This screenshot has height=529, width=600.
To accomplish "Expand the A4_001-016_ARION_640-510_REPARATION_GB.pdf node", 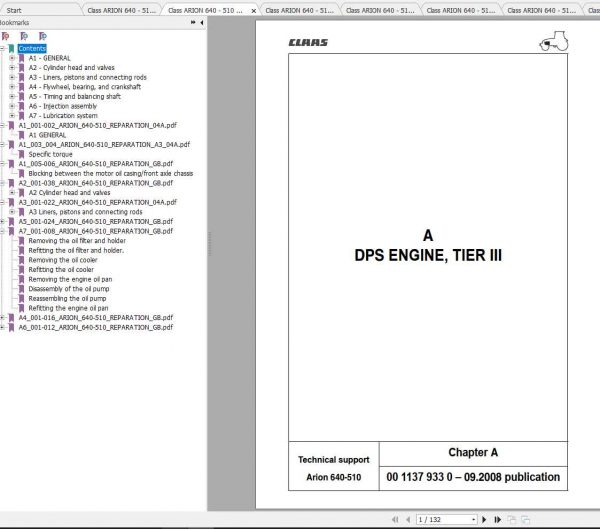I will coord(2,317).
